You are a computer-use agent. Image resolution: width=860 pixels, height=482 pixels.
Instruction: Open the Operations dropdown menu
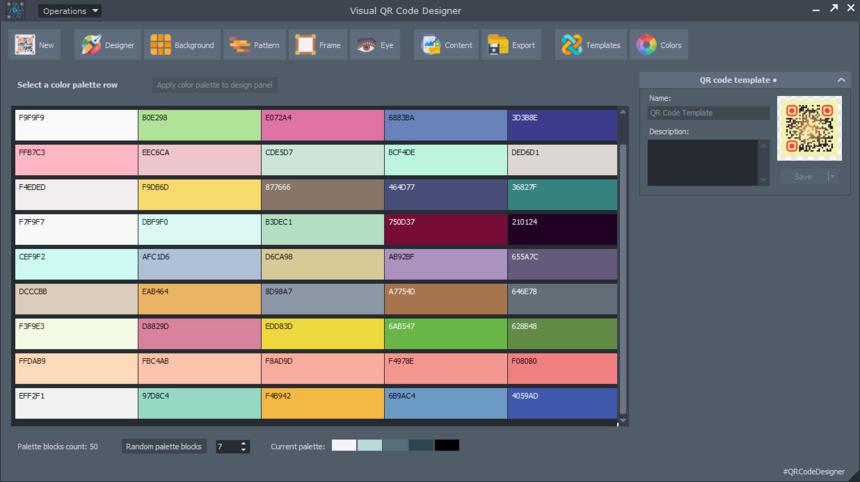click(x=70, y=11)
